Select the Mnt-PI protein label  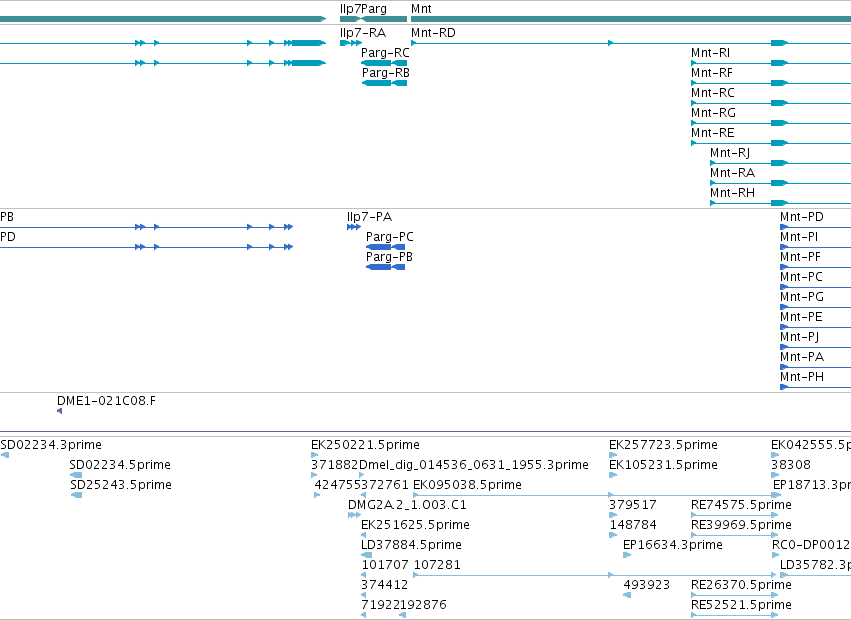pos(799,237)
